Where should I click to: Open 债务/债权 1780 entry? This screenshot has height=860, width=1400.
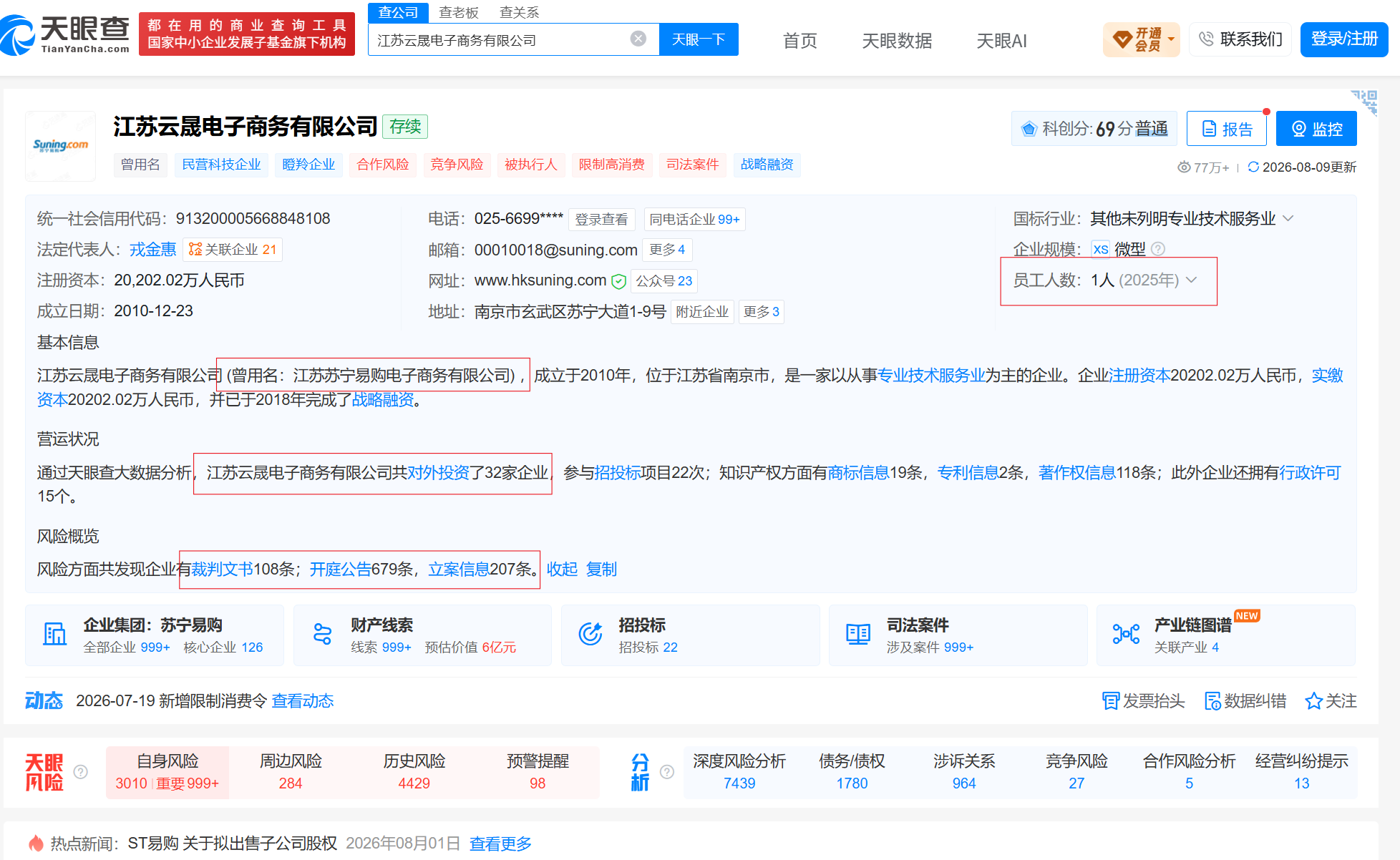(852, 772)
